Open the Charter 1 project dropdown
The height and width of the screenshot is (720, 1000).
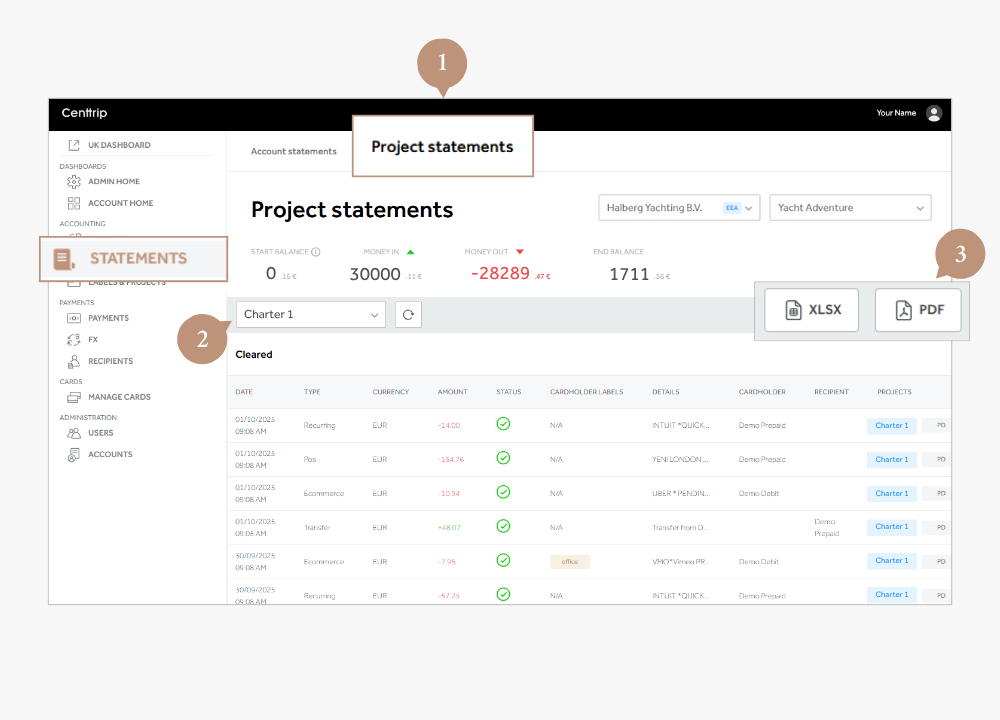pyautogui.click(x=311, y=314)
